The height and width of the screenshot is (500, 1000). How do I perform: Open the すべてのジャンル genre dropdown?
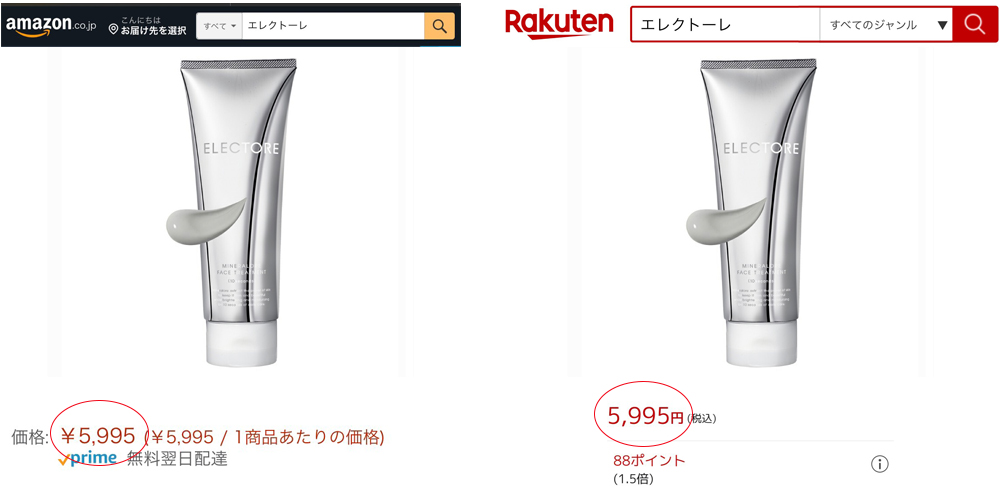(886, 25)
